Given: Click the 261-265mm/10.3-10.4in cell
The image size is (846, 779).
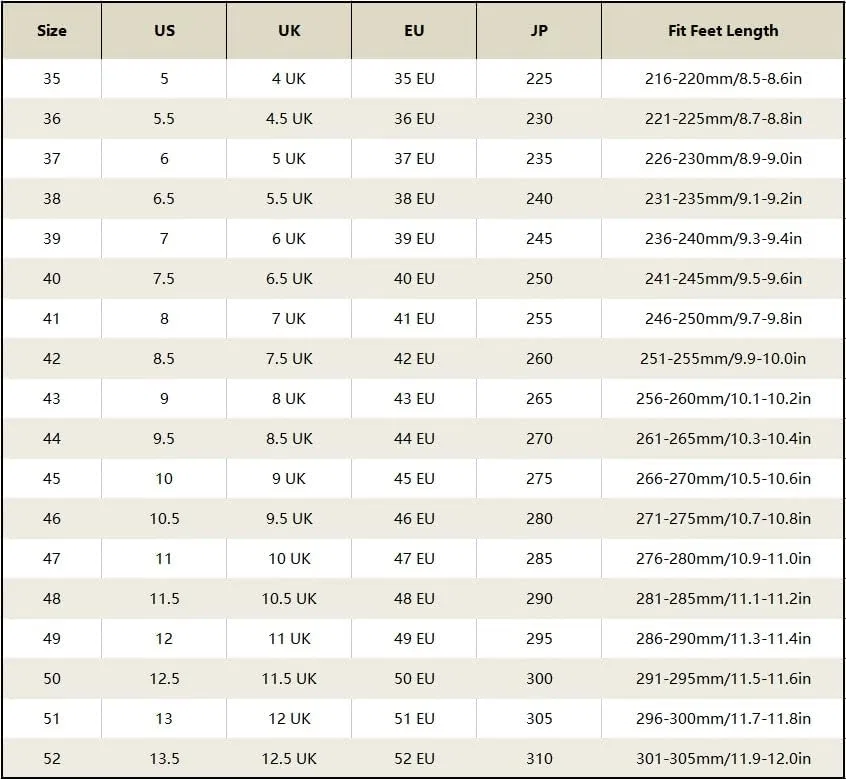Looking at the screenshot, I should point(723,439).
